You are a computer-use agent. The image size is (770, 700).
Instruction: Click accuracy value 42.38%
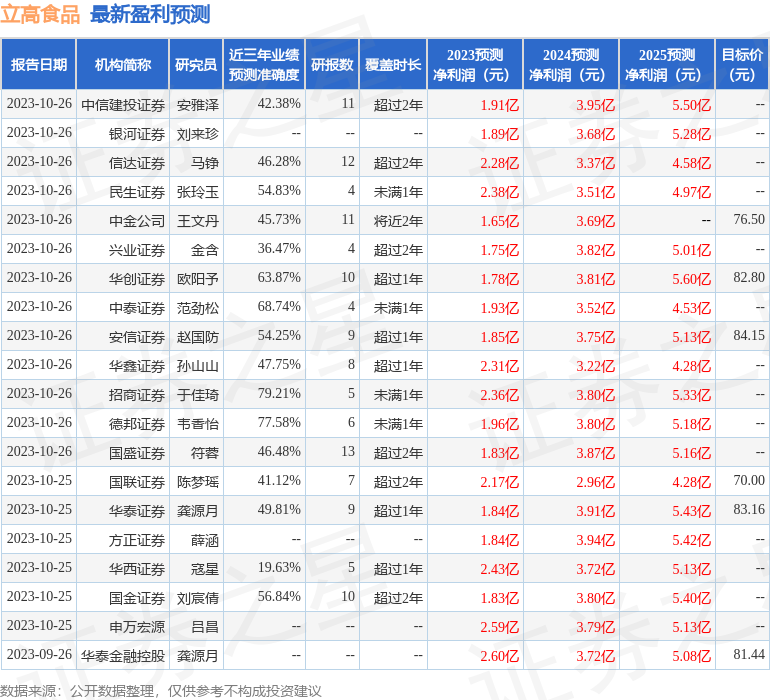[279, 104]
